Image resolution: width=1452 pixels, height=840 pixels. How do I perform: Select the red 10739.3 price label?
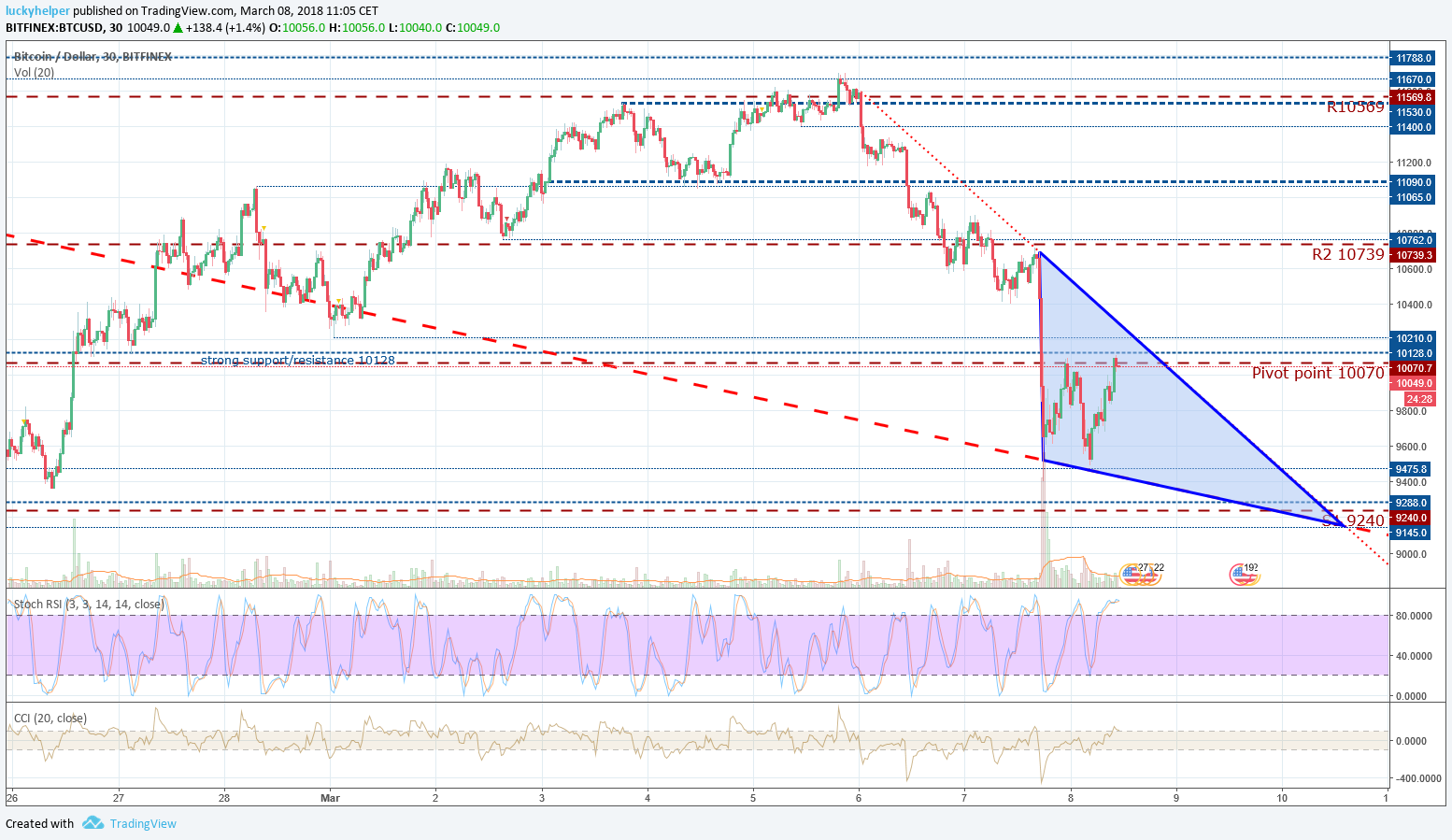tap(1412, 255)
